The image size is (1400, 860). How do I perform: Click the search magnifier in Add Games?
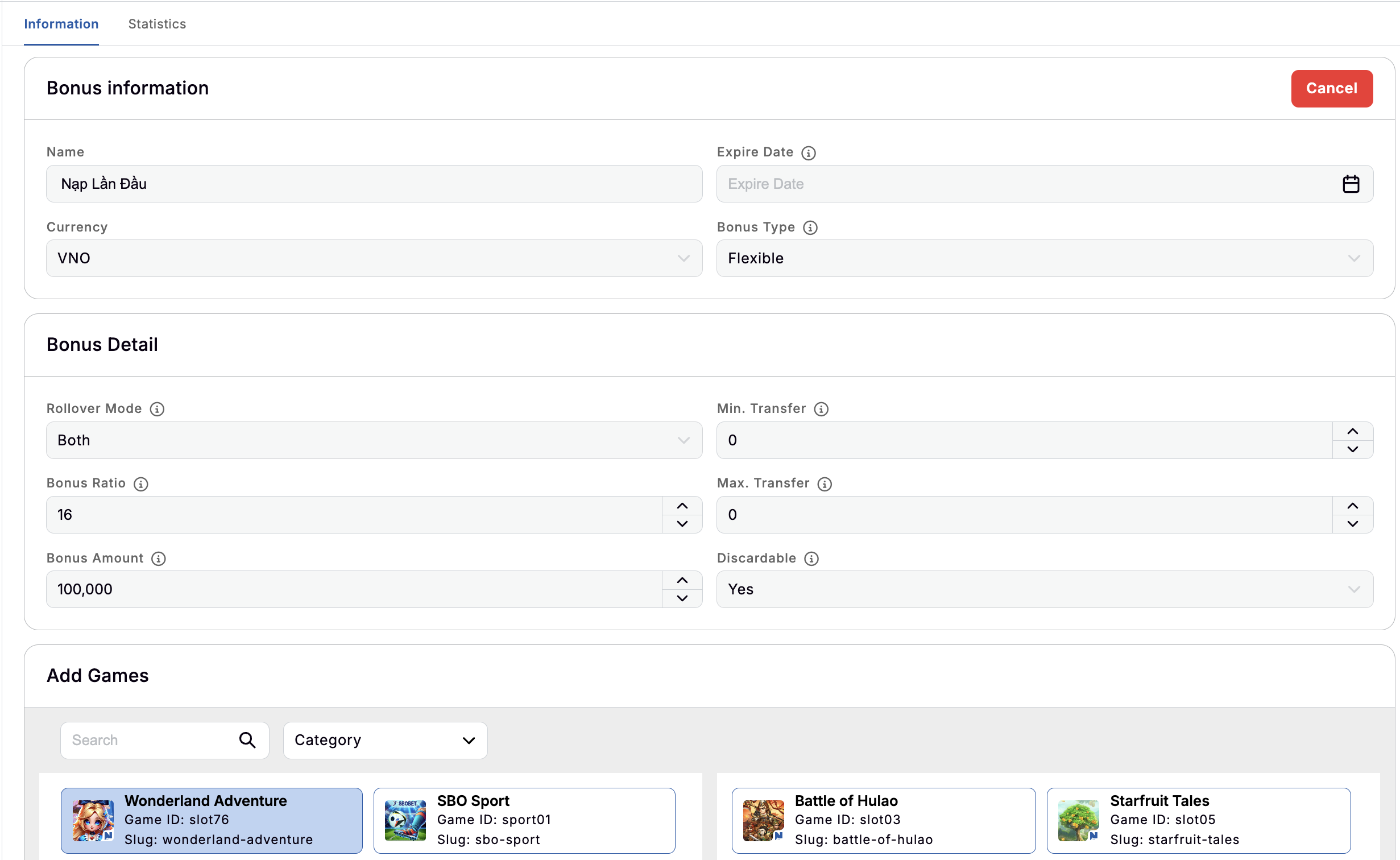click(x=247, y=740)
